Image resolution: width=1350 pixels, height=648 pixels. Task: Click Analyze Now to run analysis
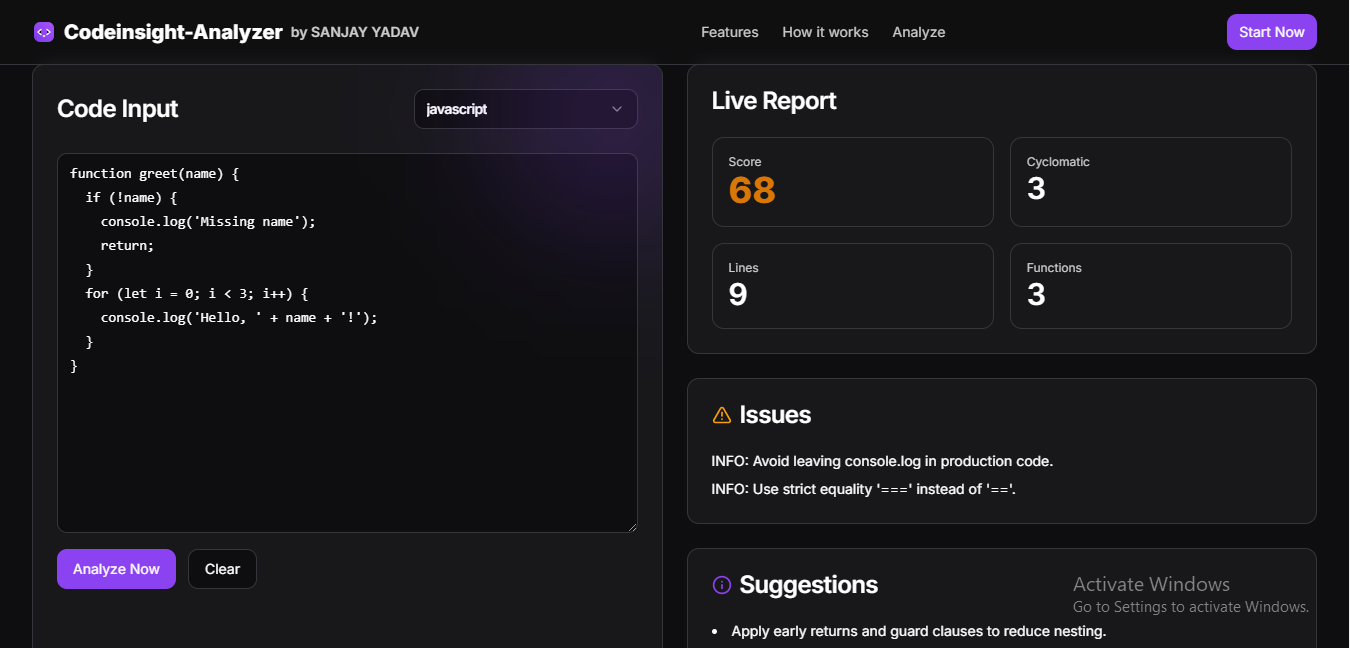tap(116, 568)
